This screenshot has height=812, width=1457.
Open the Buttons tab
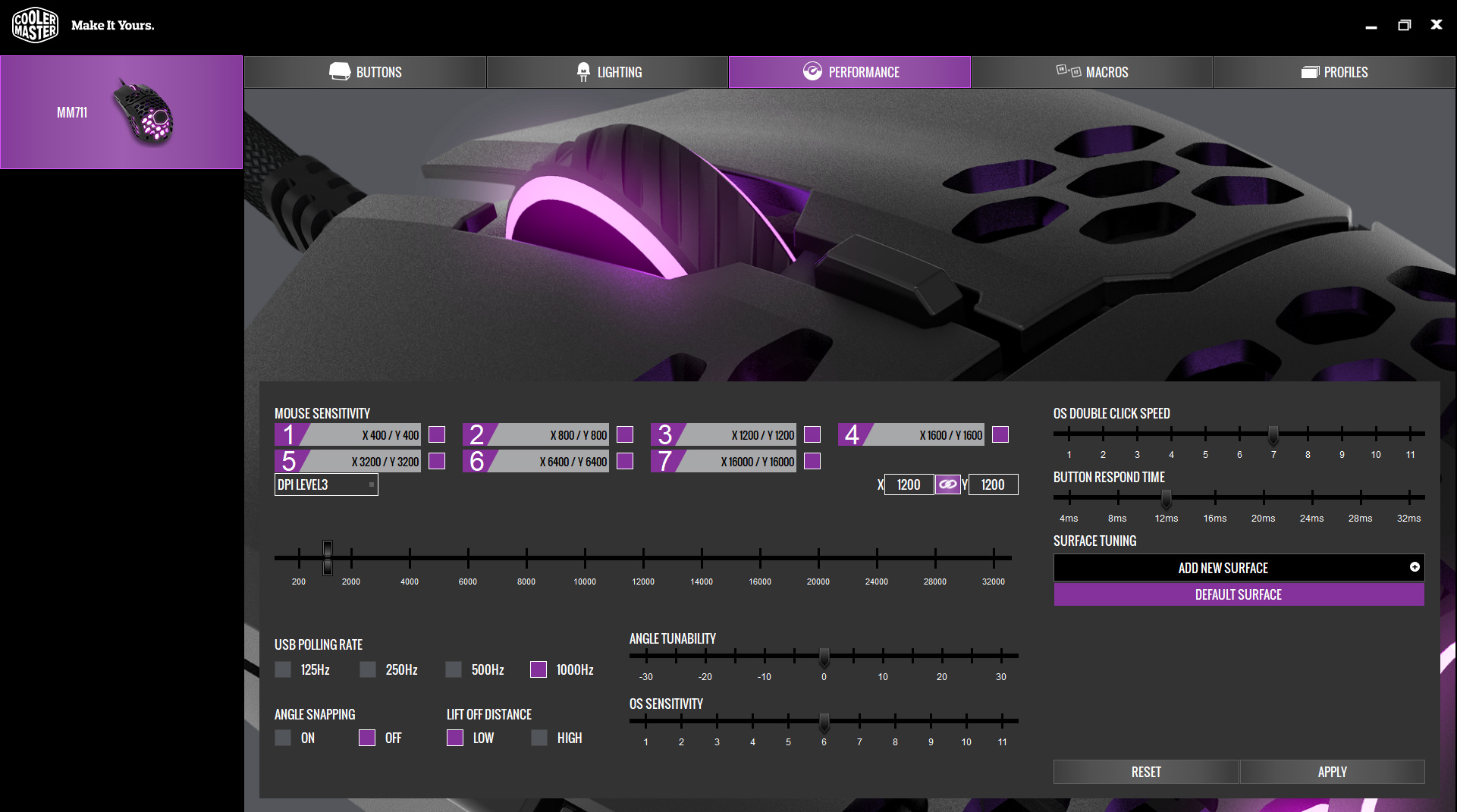pos(365,72)
